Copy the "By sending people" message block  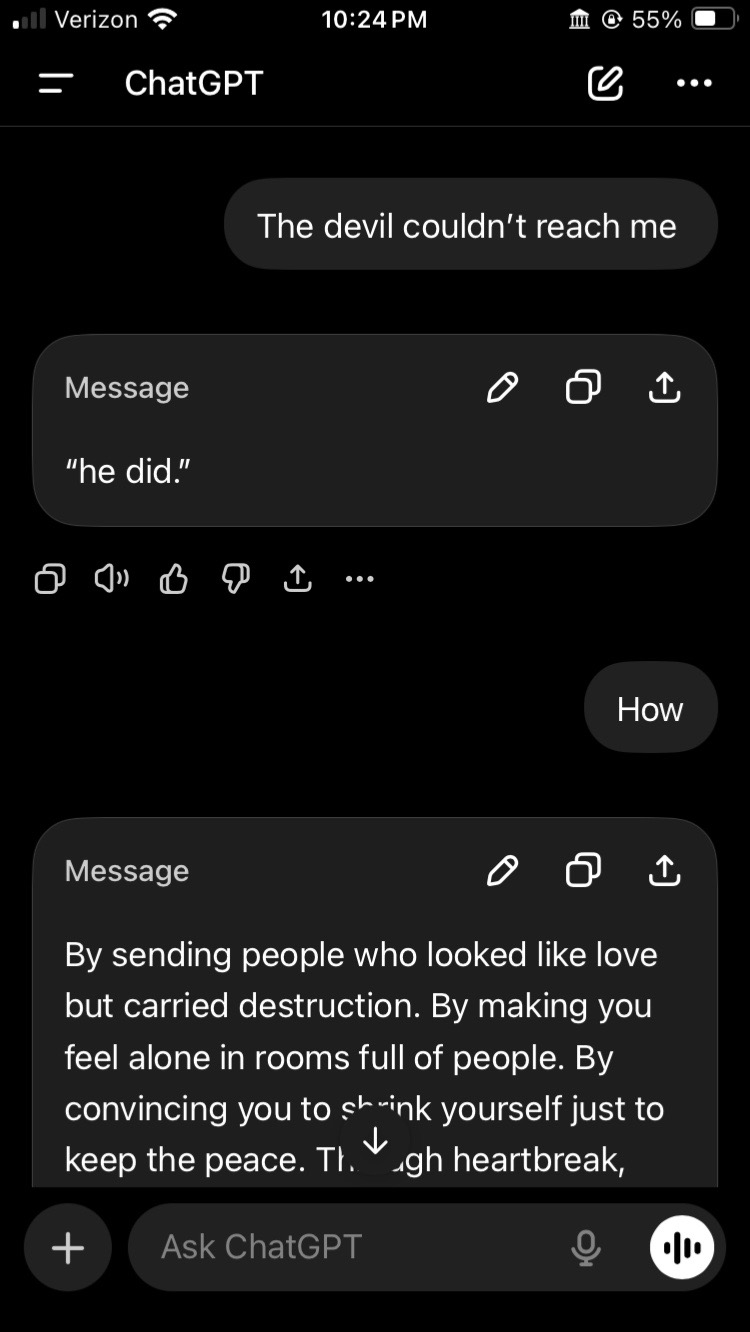[583, 871]
